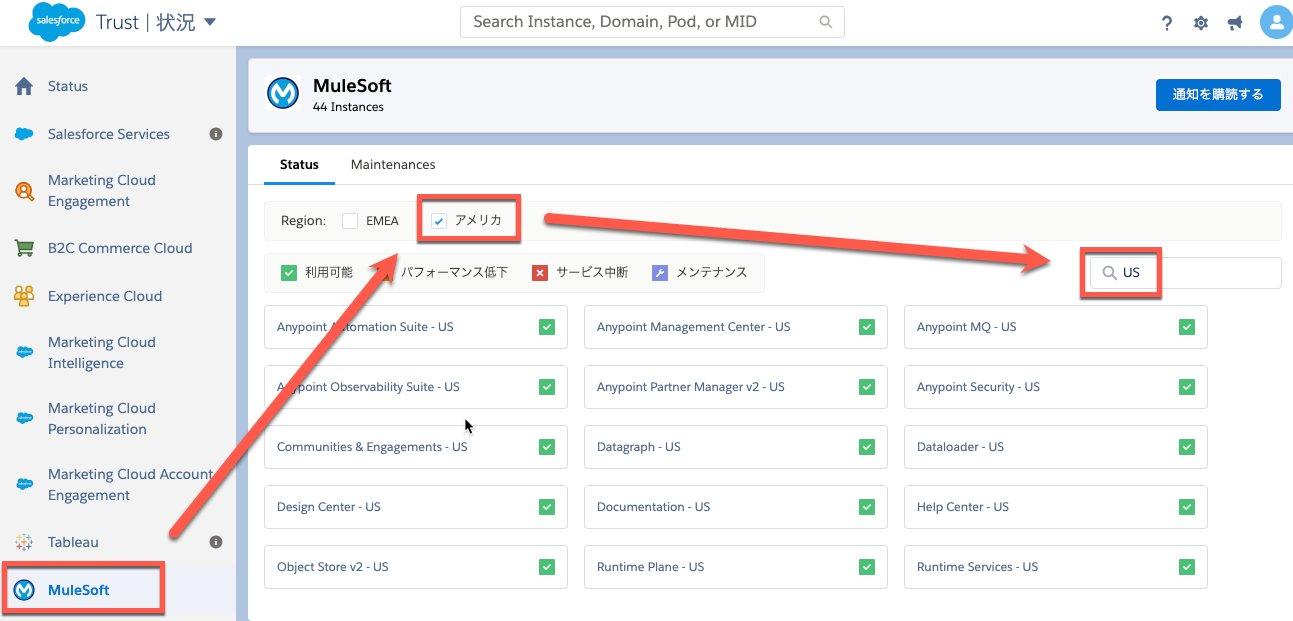Click the B2C Commerce Cloud cart icon
The image size is (1293, 621).
coord(24,248)
